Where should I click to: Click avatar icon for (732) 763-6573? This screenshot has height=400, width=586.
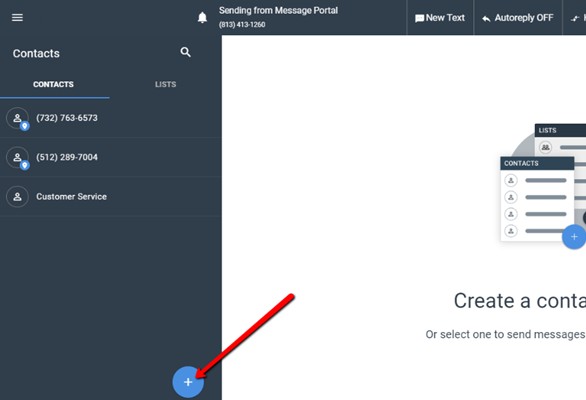17,118
